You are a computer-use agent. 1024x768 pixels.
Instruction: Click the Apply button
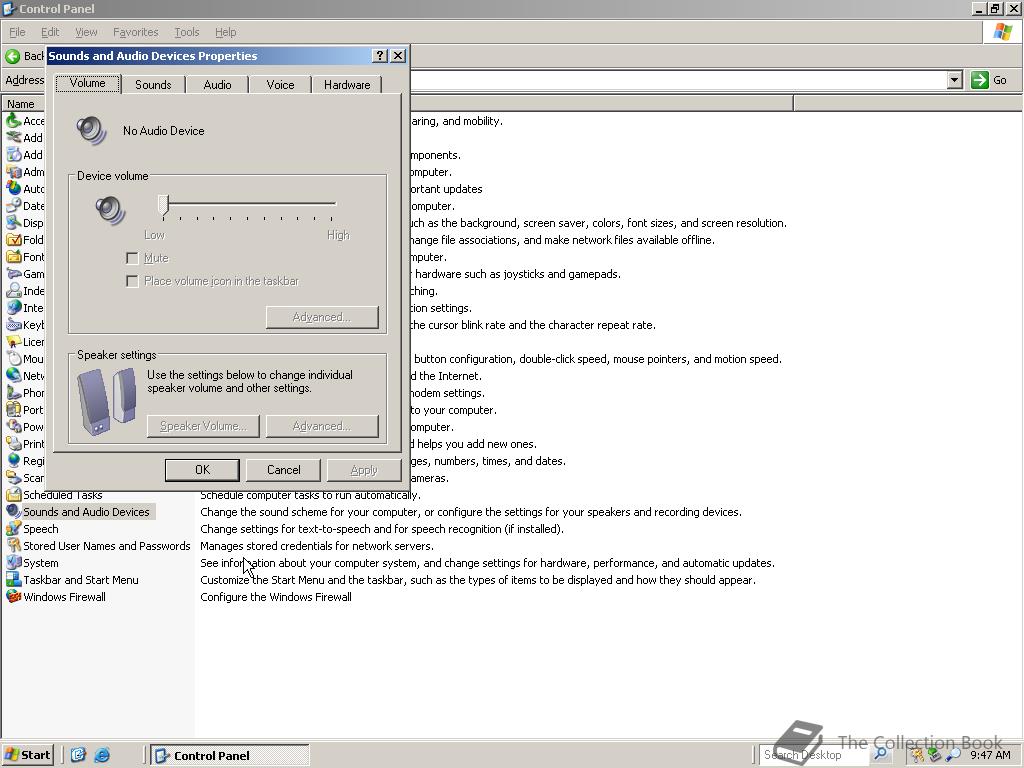tap(364, 470)
